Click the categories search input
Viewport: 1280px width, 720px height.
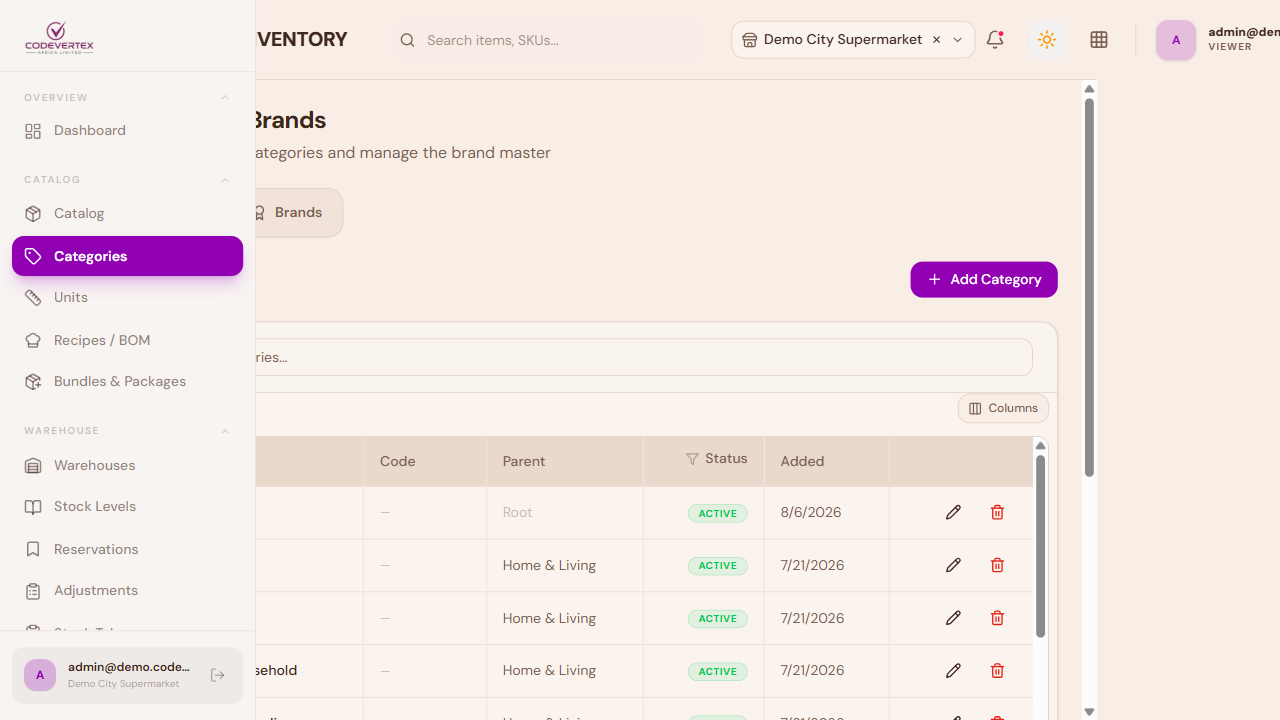644,357
